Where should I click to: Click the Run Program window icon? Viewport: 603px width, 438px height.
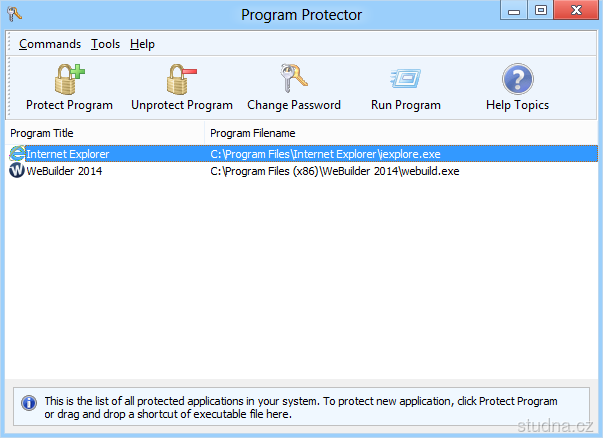405,78
